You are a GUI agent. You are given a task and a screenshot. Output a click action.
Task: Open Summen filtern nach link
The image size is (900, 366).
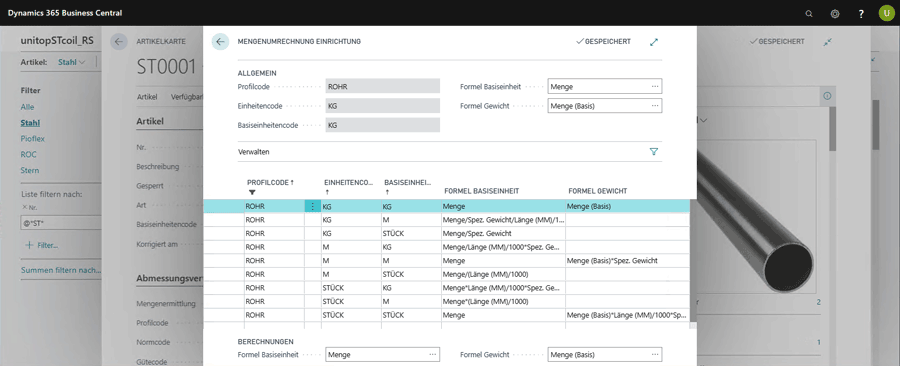(61, 270)
